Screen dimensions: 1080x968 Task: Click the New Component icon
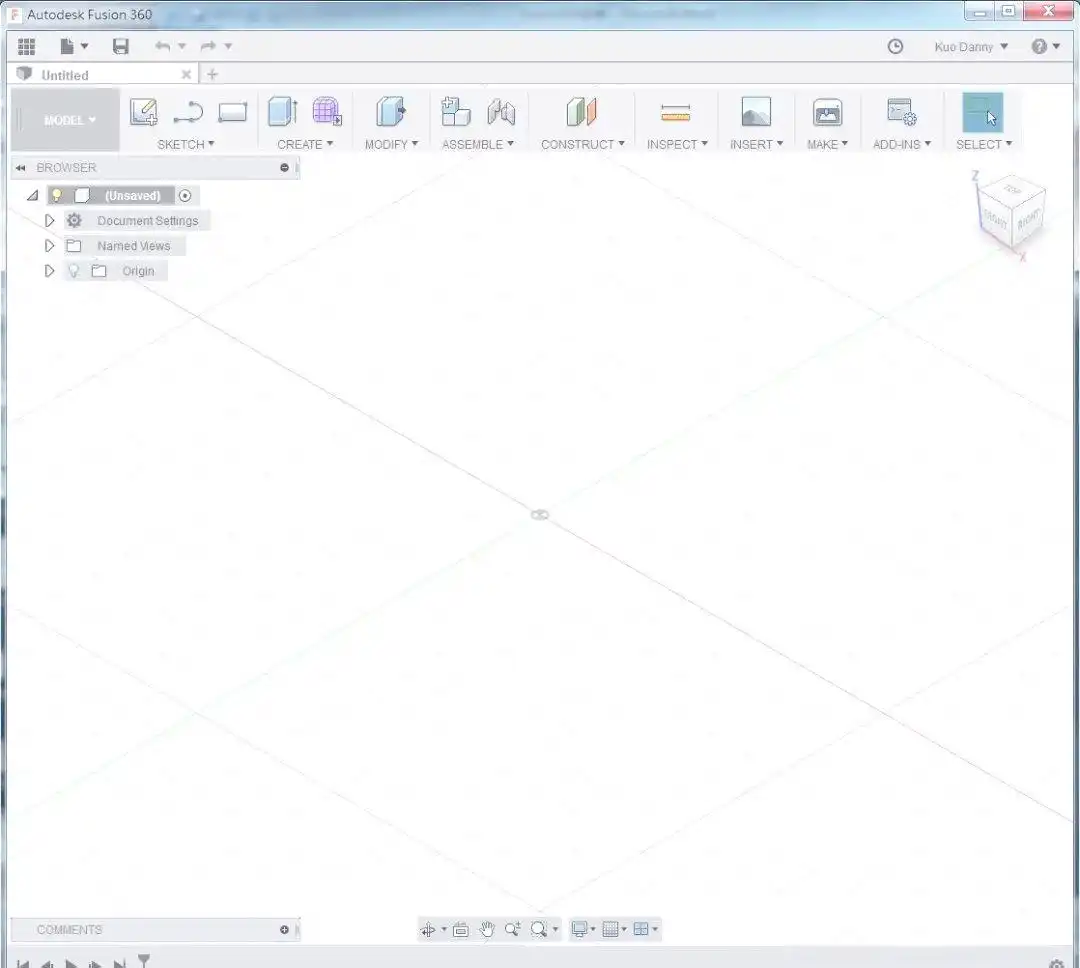coord(455,112)
